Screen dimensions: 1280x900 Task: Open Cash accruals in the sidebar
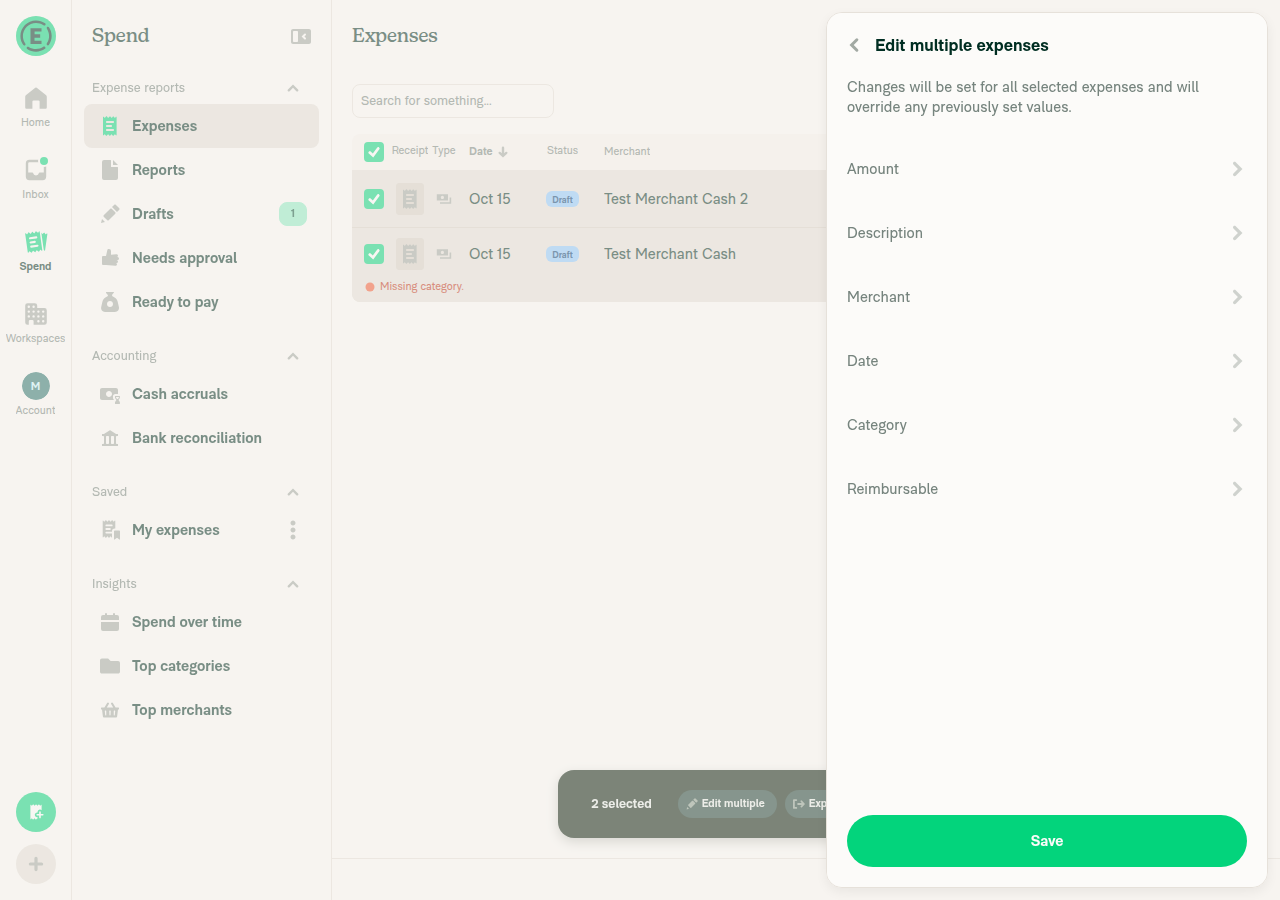tap(201, 394)
